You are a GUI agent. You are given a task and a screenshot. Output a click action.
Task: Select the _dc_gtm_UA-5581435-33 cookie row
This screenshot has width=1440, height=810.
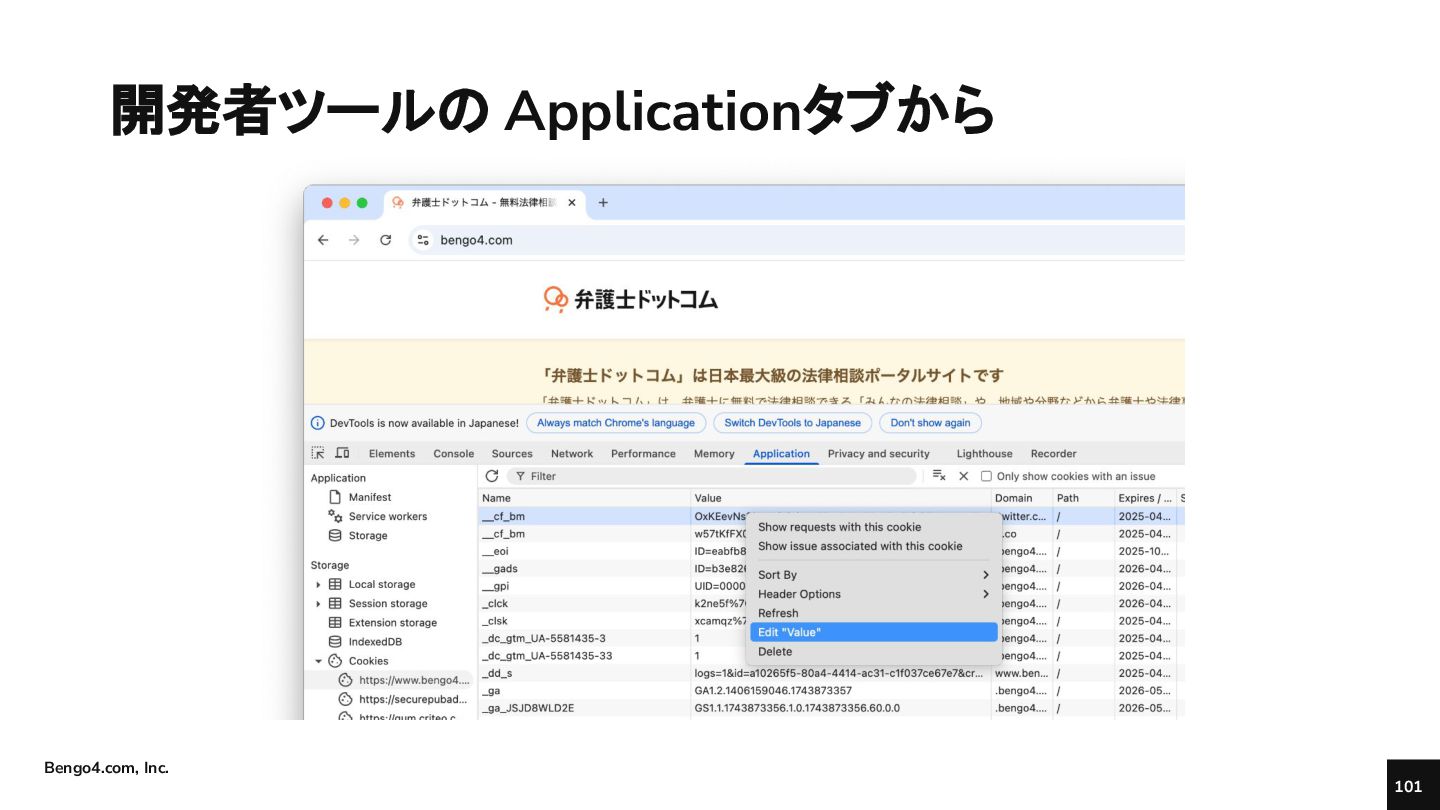(x=831, y=656)
